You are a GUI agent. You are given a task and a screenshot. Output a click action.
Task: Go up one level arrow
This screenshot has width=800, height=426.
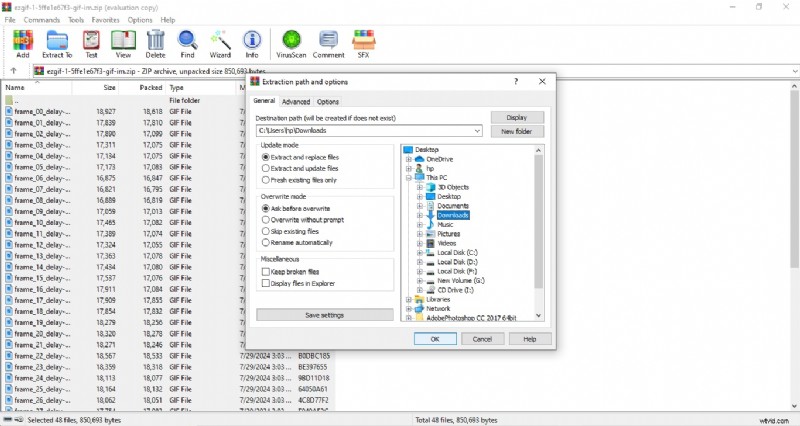pos(14,71)
